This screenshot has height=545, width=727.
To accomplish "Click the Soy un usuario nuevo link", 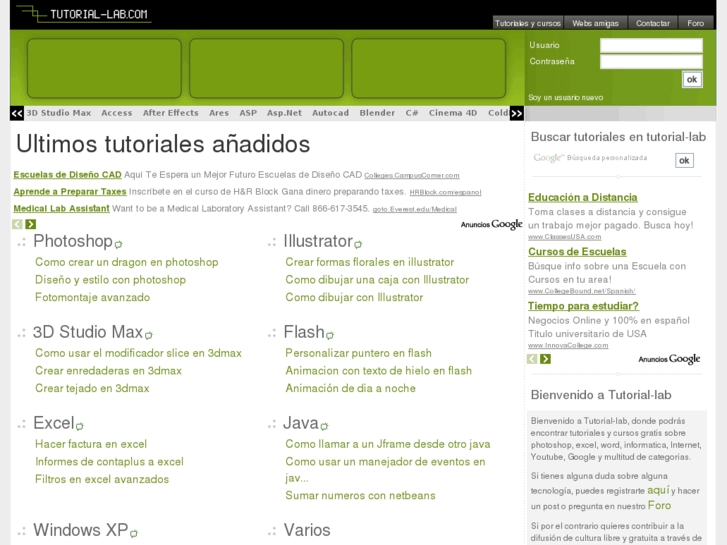I will pyautogui.click(x=566, y=97).
